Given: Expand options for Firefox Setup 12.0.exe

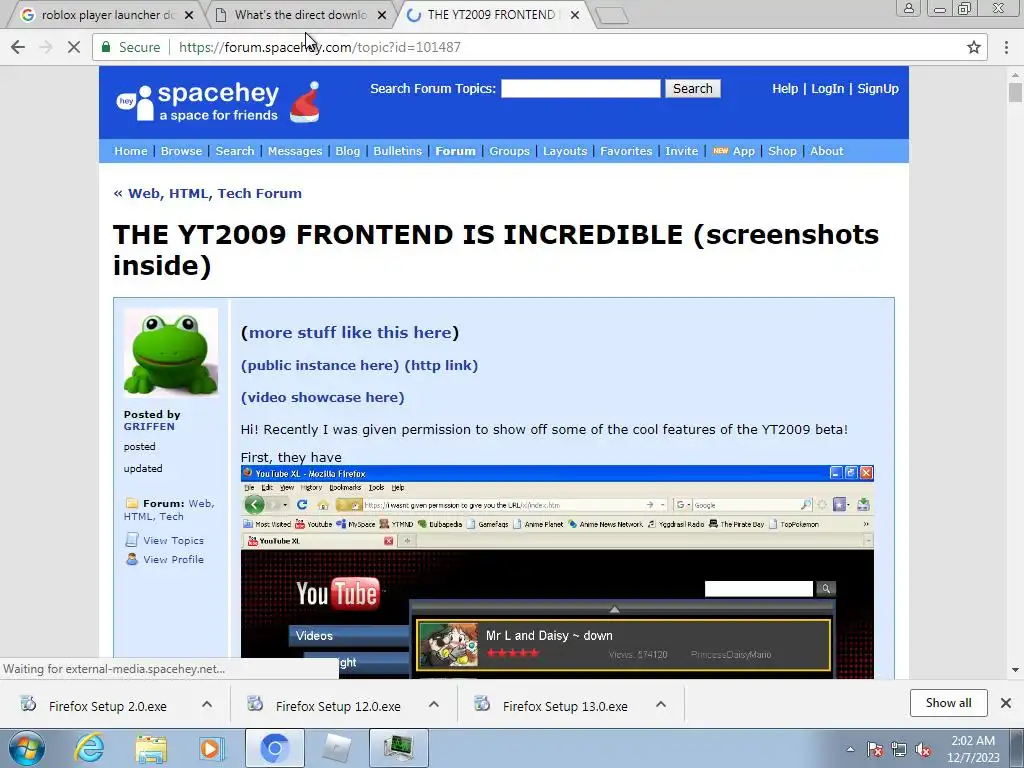Looking at the screenshot, I should click(434, 704).
